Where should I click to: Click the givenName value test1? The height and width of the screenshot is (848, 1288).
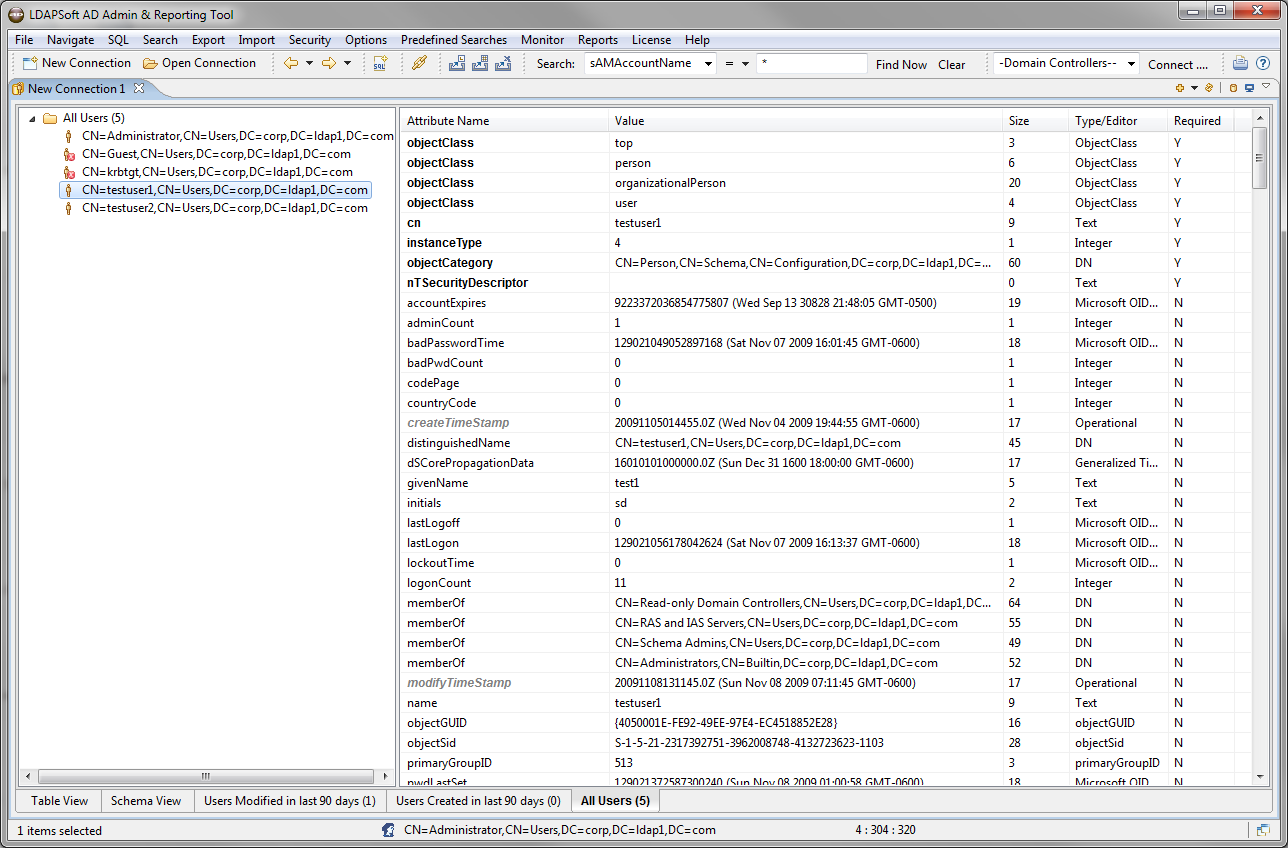click(627, 483)
